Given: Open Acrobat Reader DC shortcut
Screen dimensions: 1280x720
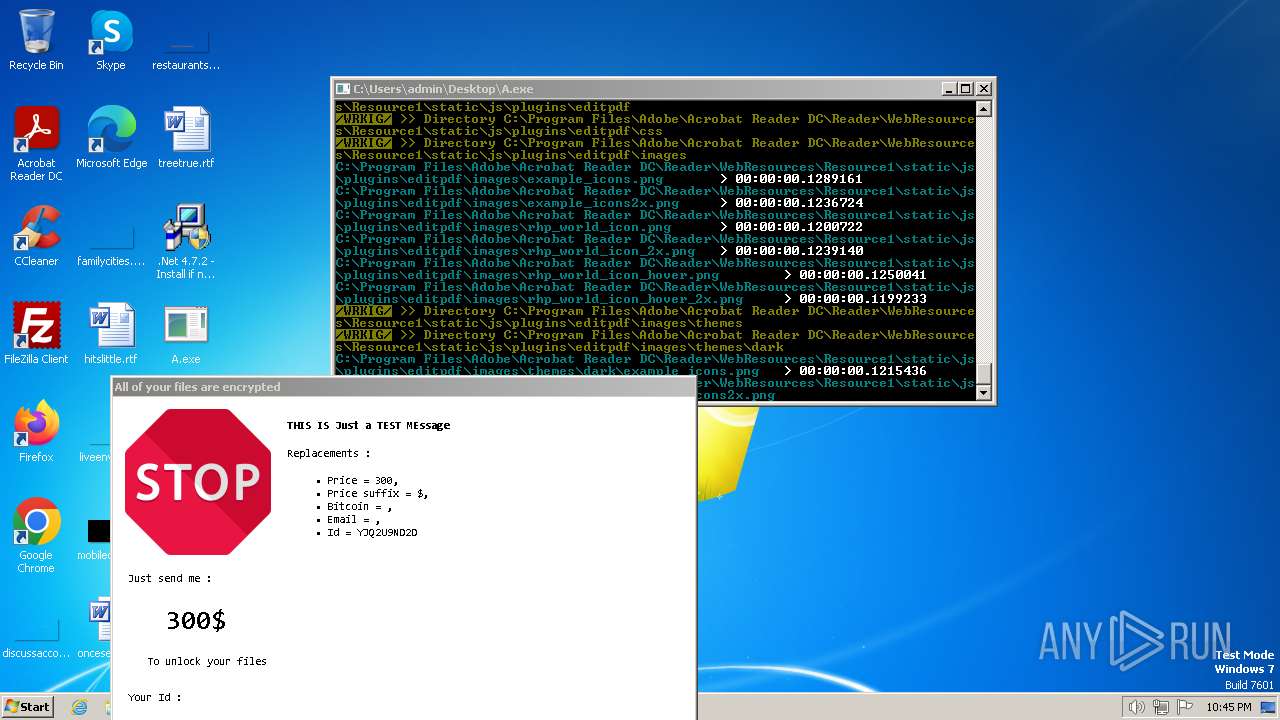Looking at the screenshot, I should point(36,143).
